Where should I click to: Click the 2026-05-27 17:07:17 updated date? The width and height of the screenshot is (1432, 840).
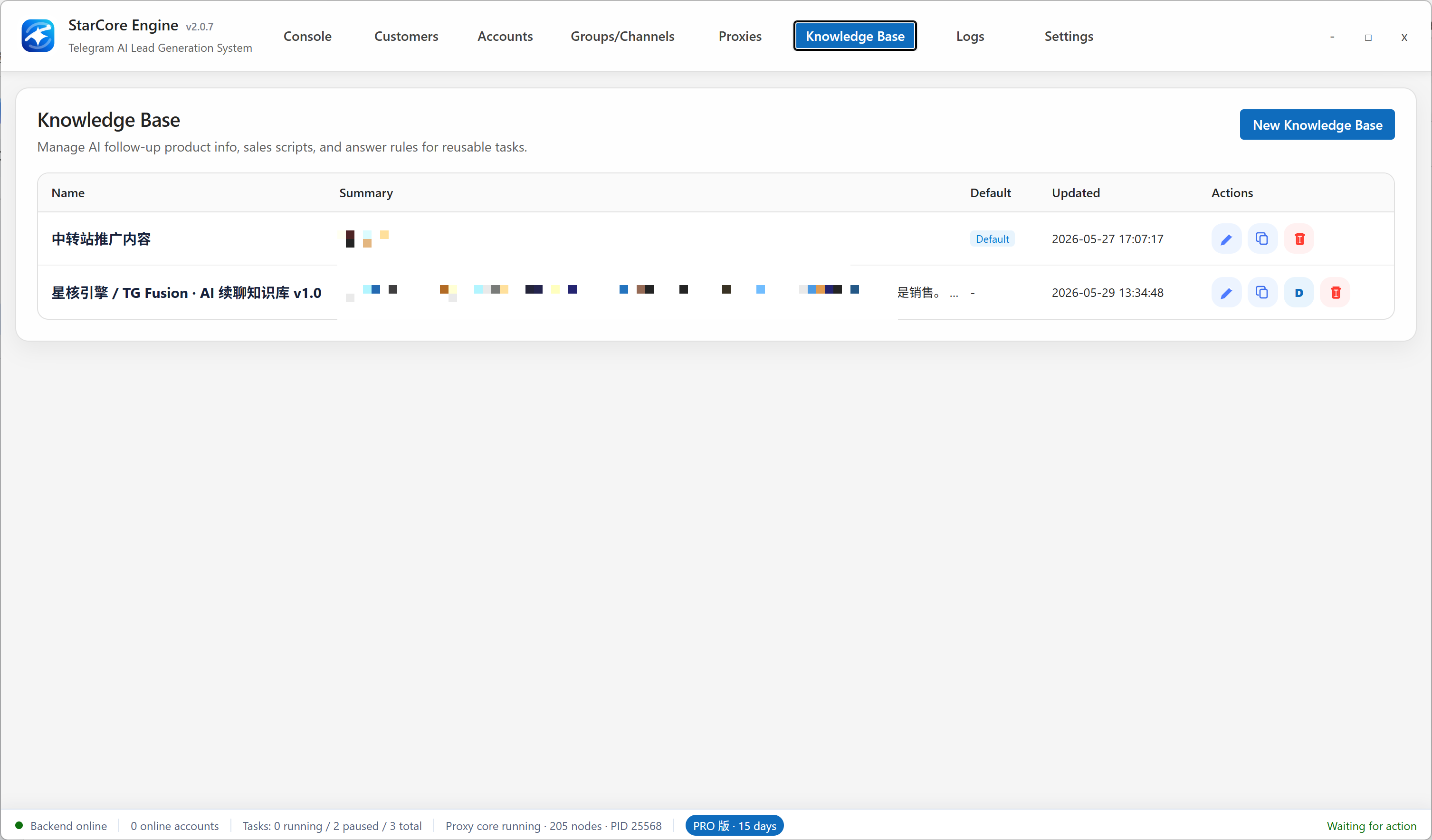point(1107,239)
